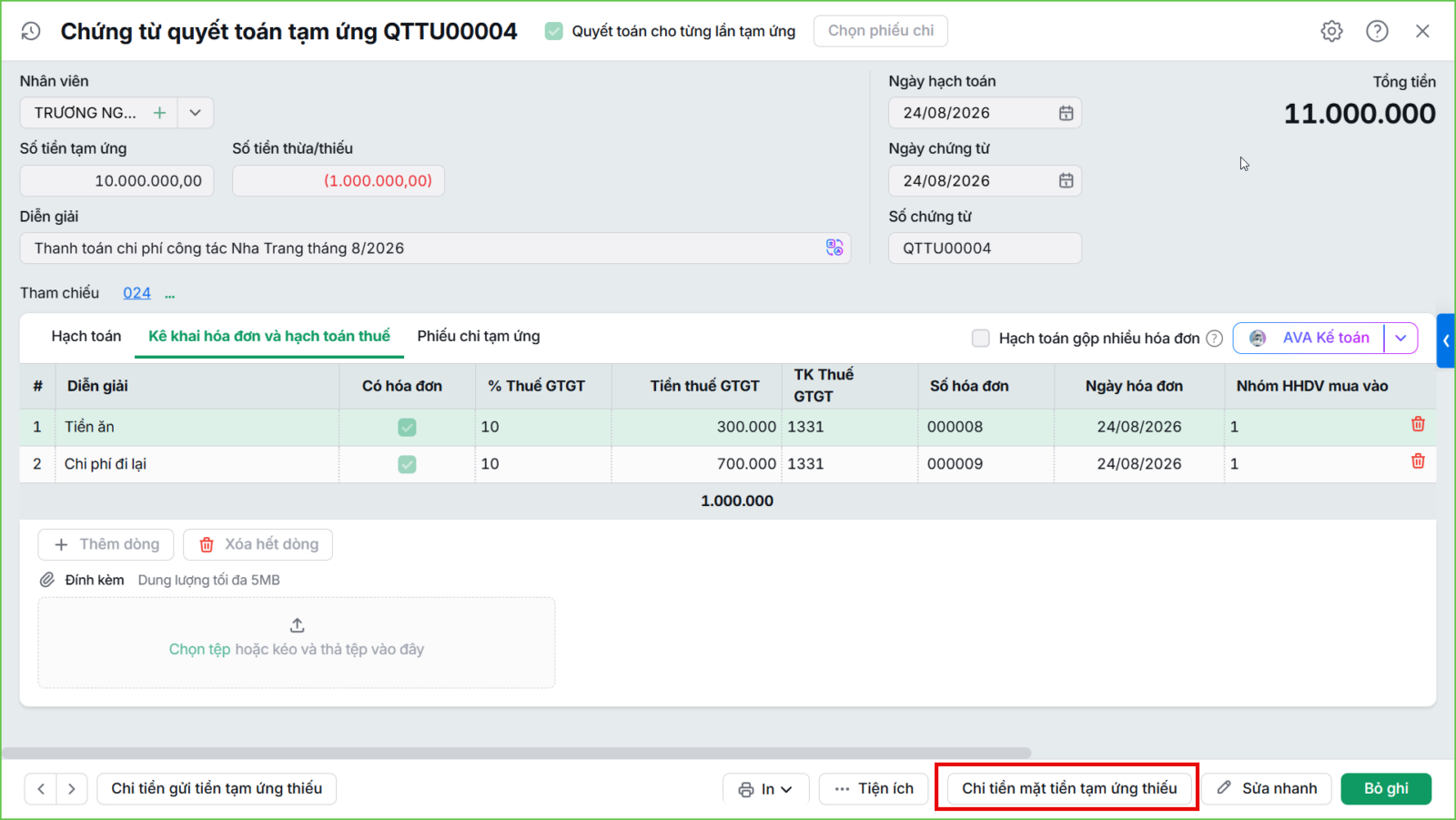
Task: Open the calendar icon for Ngày hạch toán
Action: (x=1066, y=113)
